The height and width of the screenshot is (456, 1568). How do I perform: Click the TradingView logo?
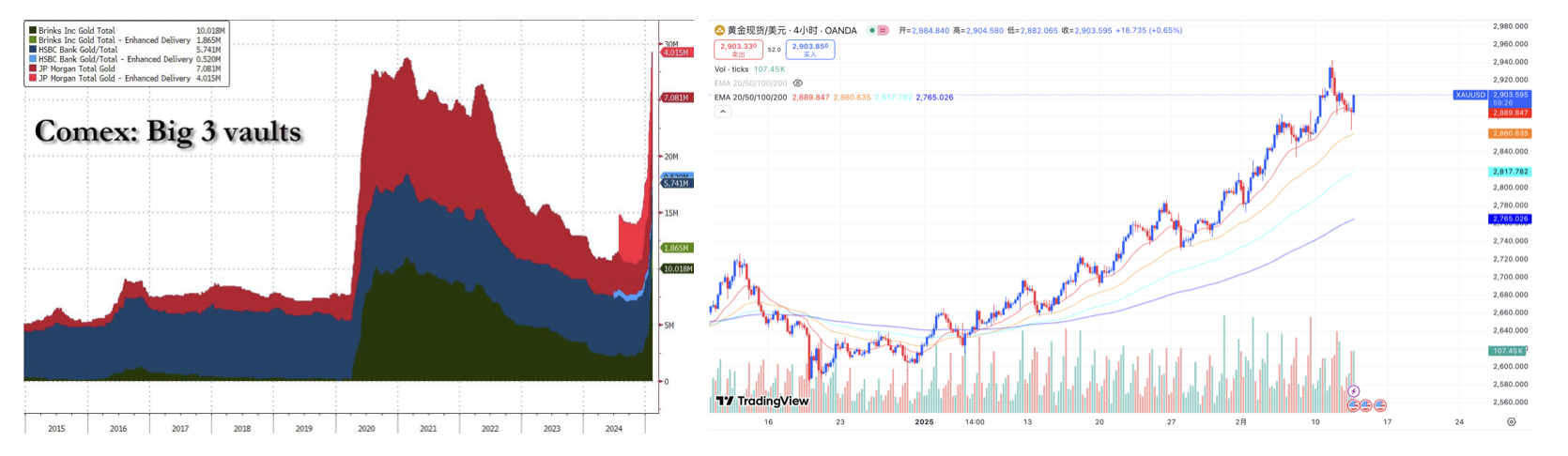pyautogui.click(x=762, y=402)
